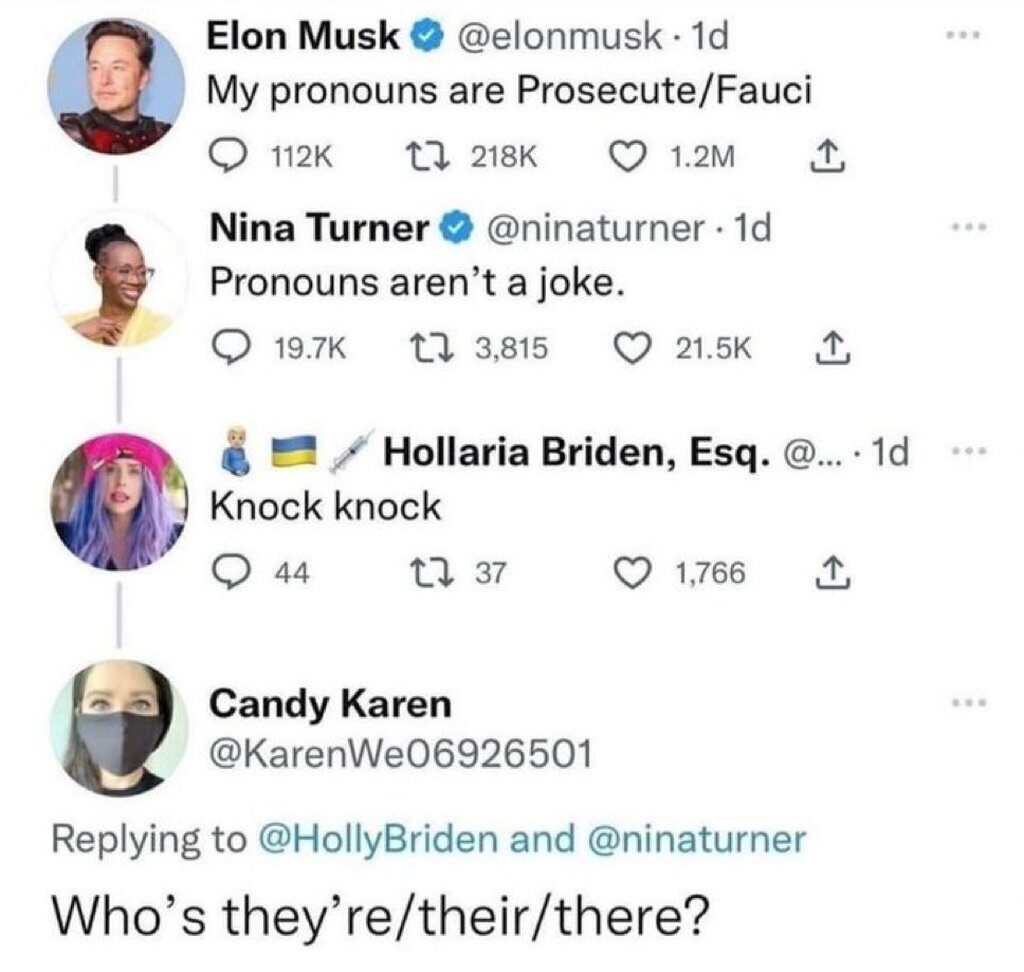Reply to Nina Turner's tweet
This screenshot has width=1024, height=972.
pos(229,348)
